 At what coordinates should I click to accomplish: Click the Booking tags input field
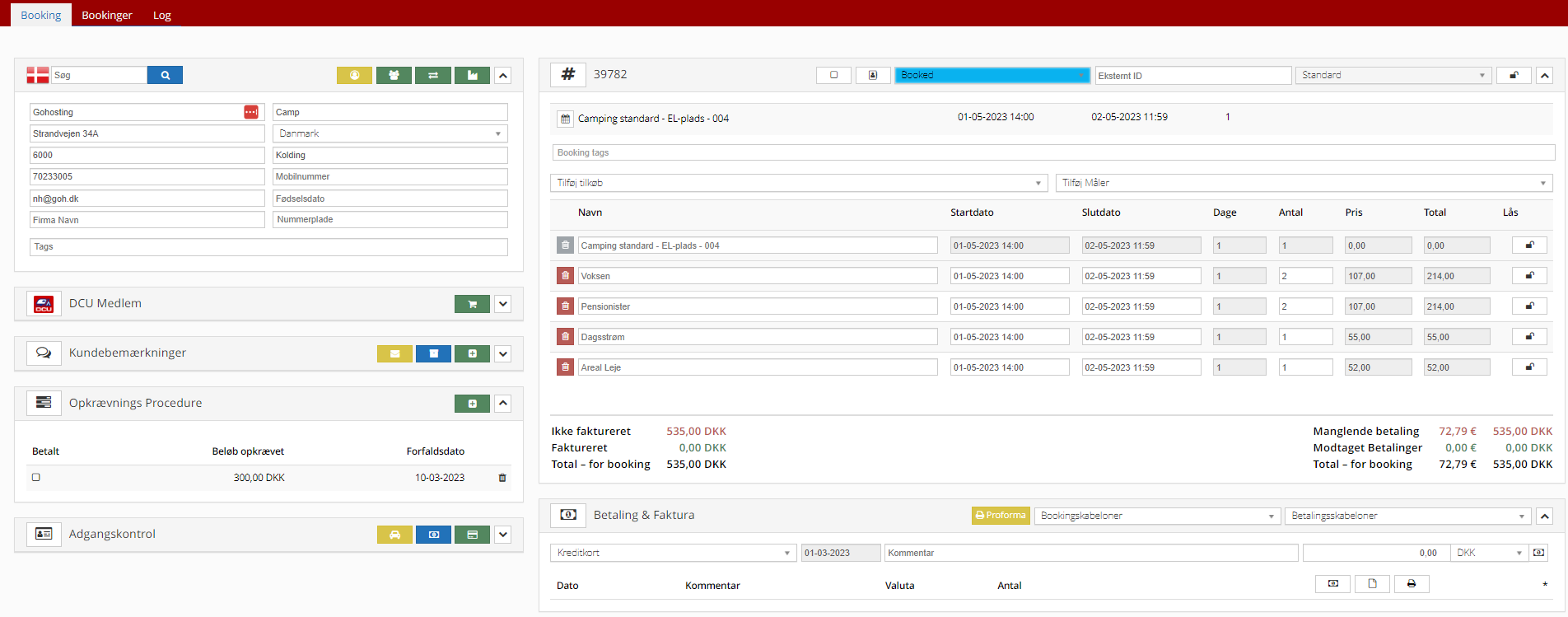tap(1052, 152)
